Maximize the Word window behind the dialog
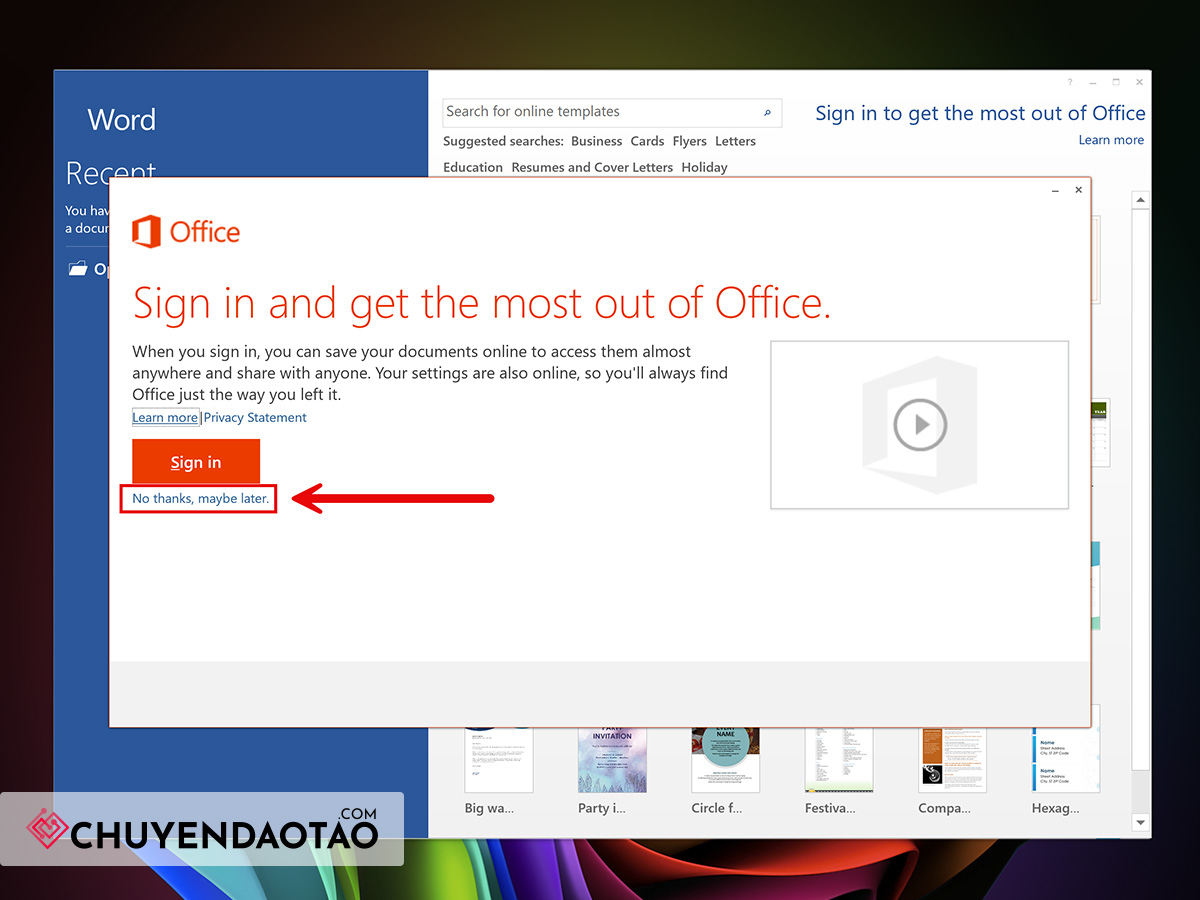 pos(1116,82)
